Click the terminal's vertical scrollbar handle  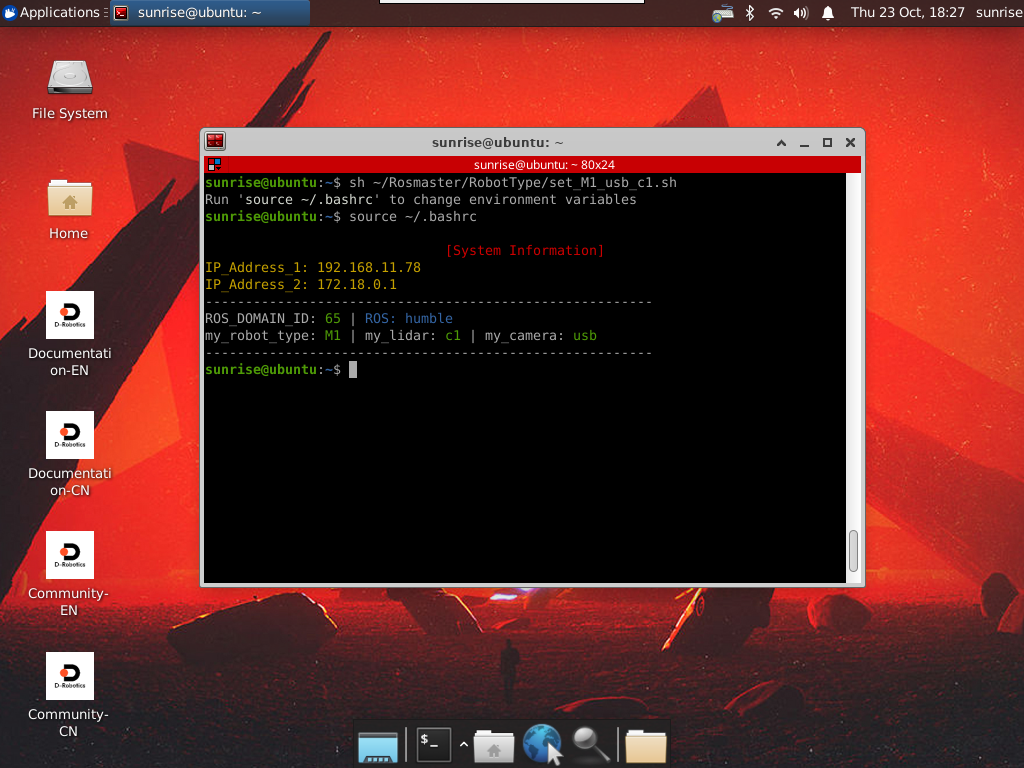point(853,550)
